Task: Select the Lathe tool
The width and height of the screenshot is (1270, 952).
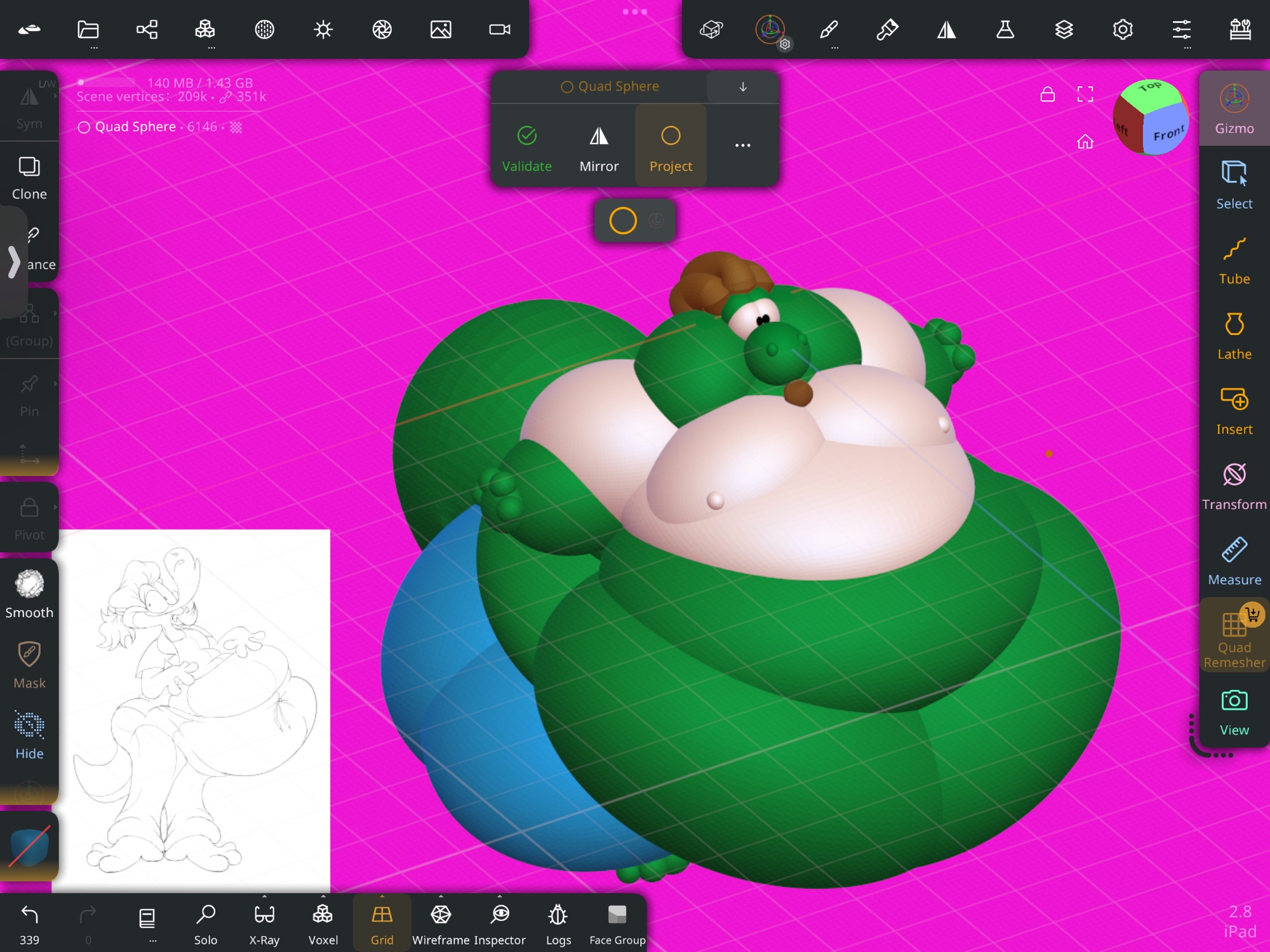Action: (x=1234, y=335)
